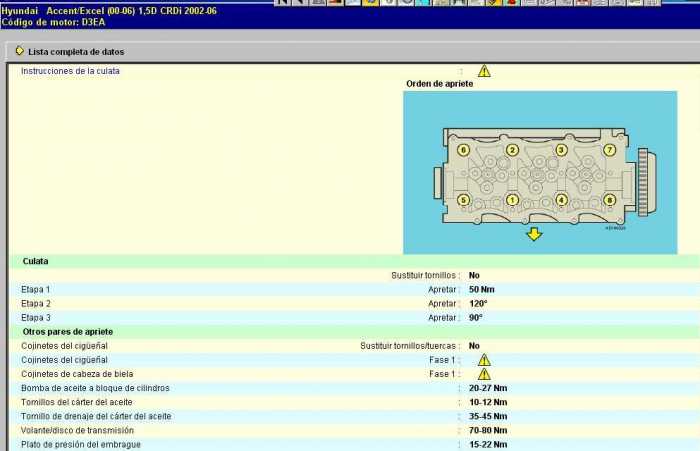
Task: Click Cojinetes del cigüeñal in the Fase 1 row
Action: click(x=64, y=360)
